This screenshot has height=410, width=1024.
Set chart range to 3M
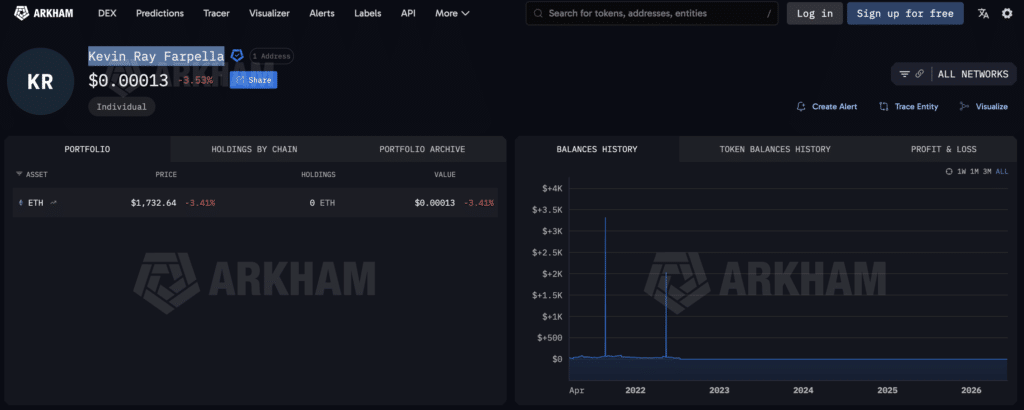pyautogui.click(x=987, y=172)
